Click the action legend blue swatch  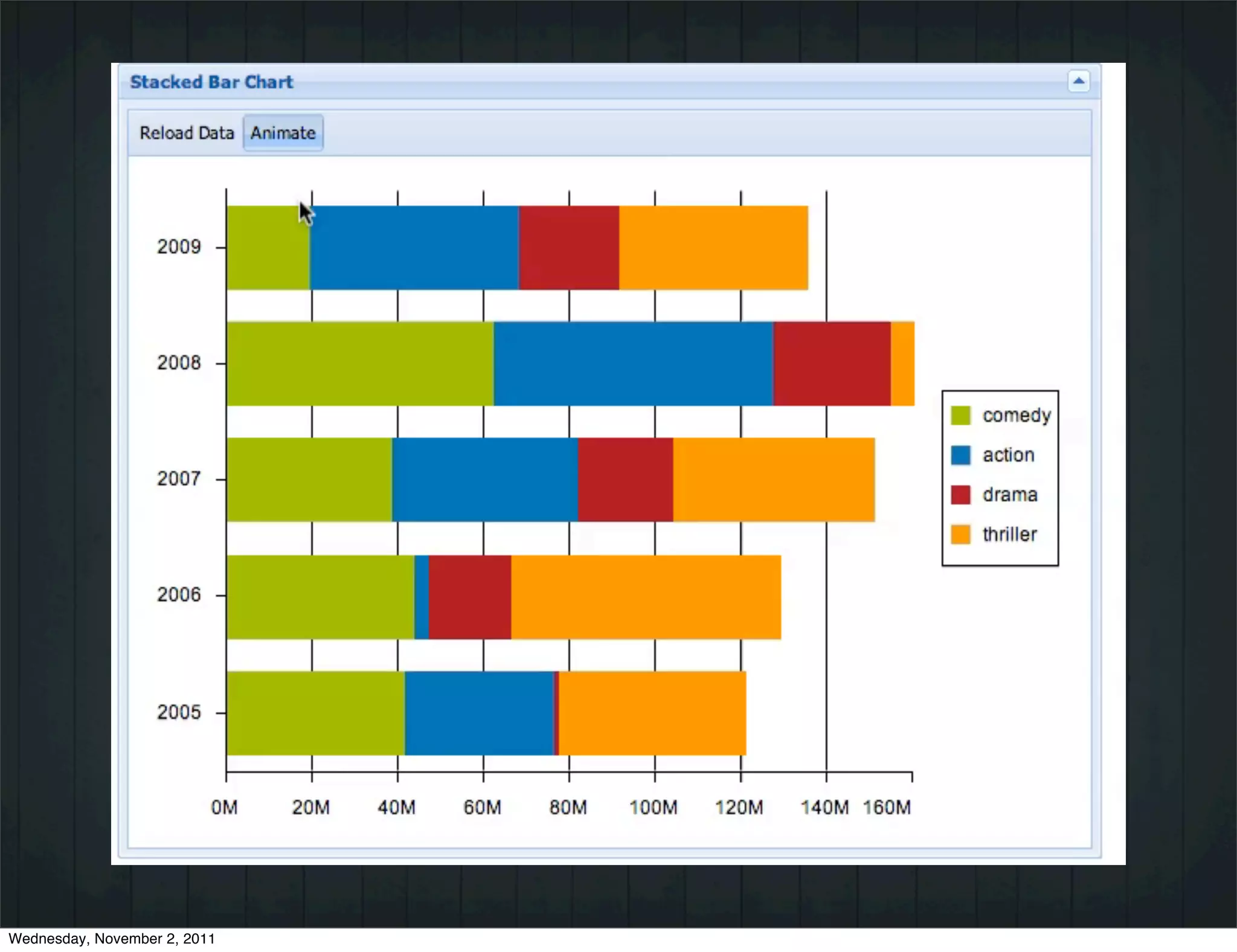pos(960,455)
